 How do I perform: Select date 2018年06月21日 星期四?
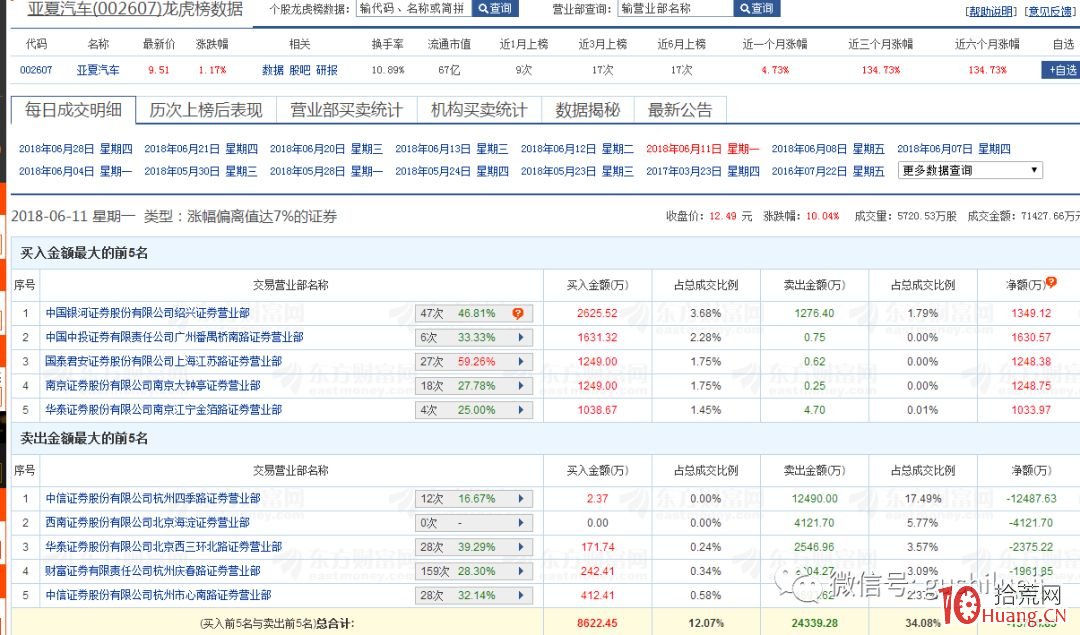pos(201,149)
